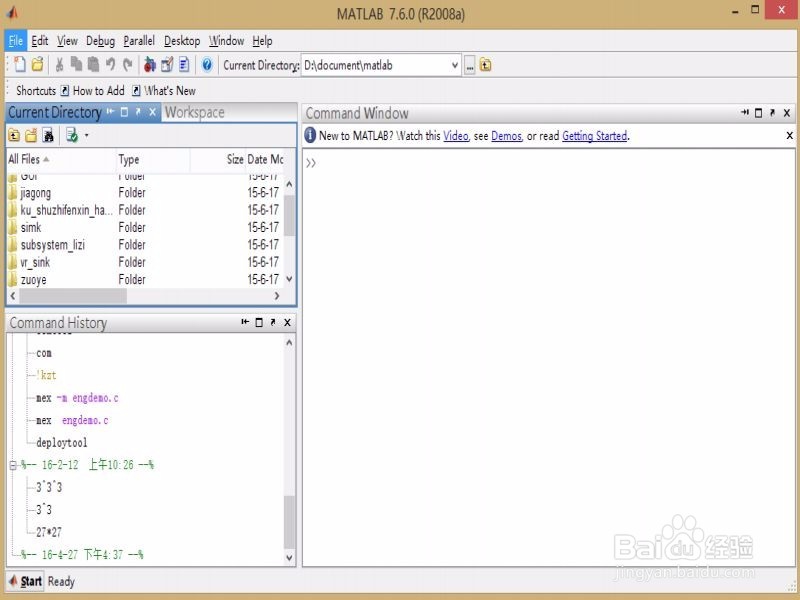Open the Parallel menu
Viewport: 800px width, 600px height.
click(139, 41)
